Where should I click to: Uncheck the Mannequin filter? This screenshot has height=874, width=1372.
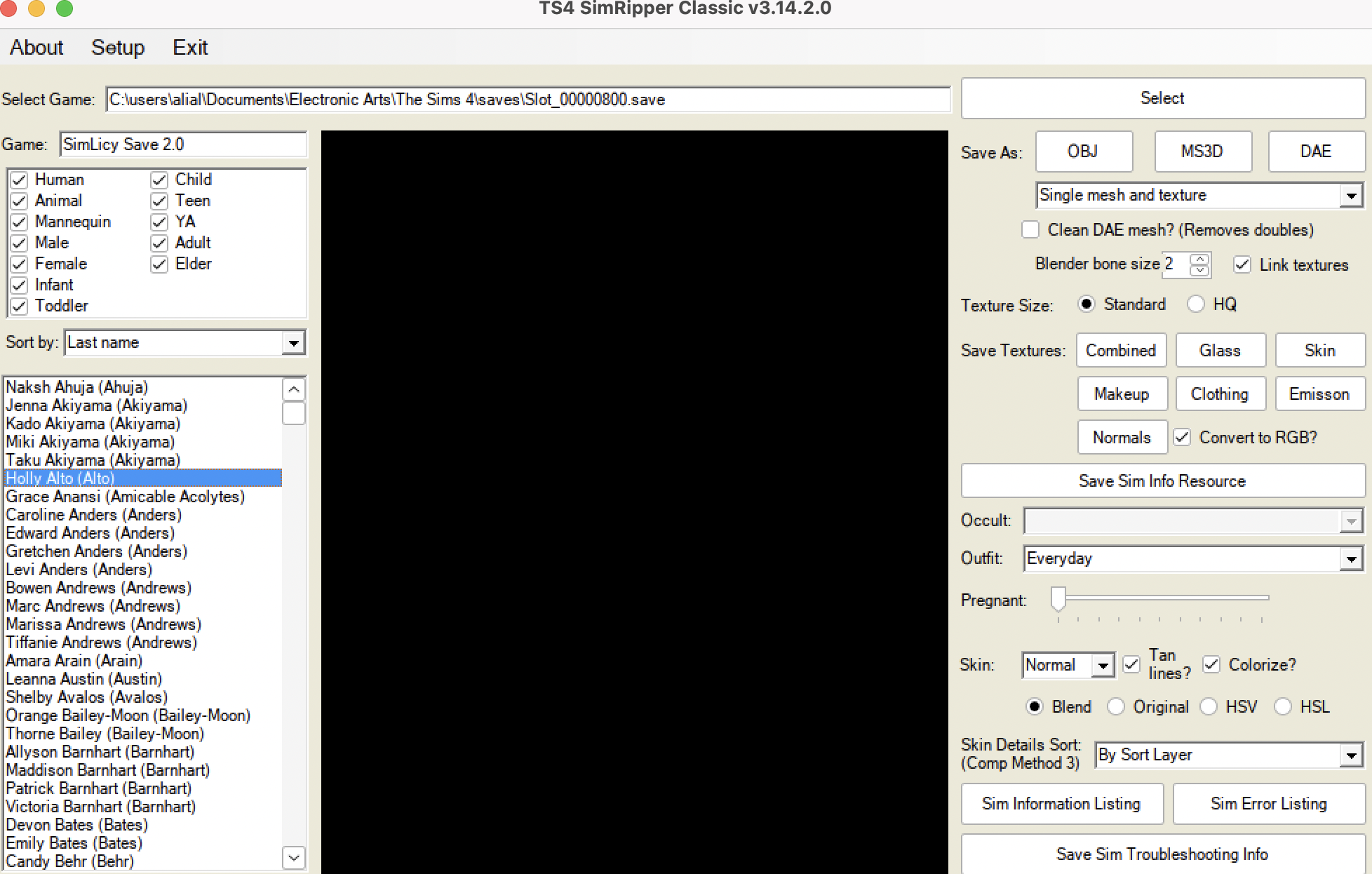tap(19, 222)
